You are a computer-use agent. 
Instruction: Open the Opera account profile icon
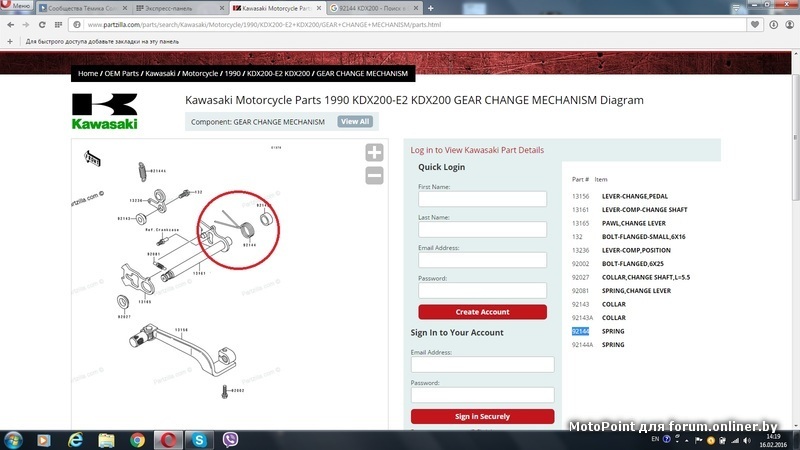coord(789,24)
